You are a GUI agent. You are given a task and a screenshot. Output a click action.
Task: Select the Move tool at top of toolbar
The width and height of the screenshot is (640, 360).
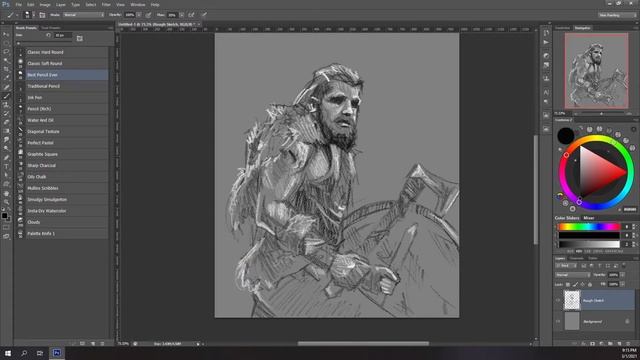(6, 34)
